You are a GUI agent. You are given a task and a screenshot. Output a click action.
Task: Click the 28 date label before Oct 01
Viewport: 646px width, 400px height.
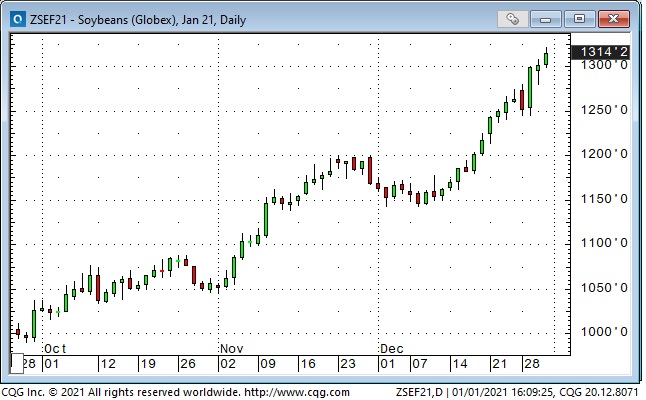[x=29, y=364]
